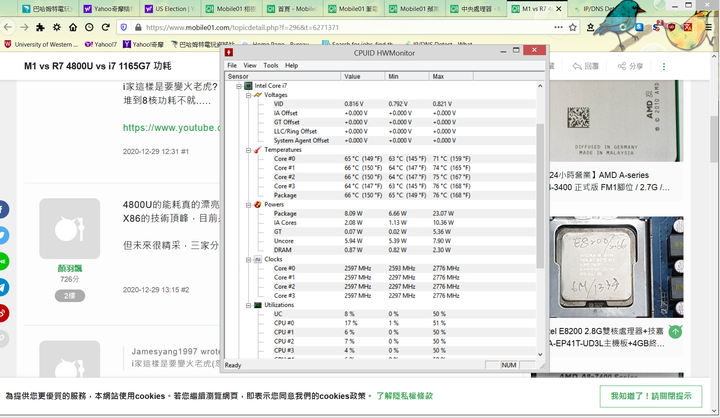Share this thread to Weibo
This screenshot has width=720, height=418.
[2, 313]
